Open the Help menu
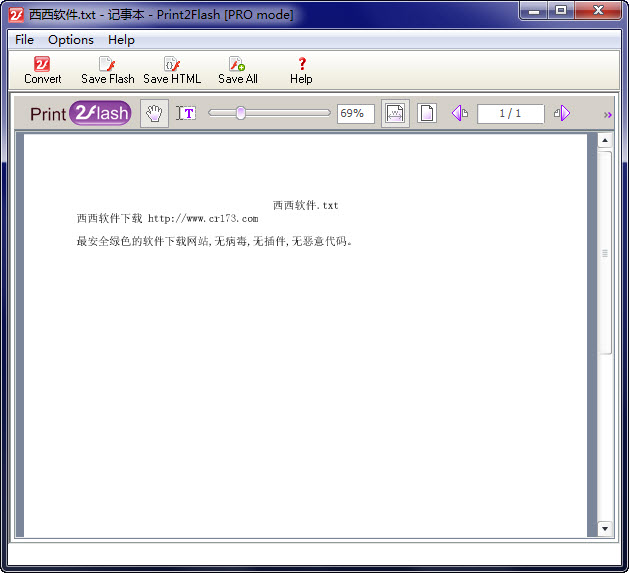The width and height of the screenshot is (629, 573). pos(121,40)
